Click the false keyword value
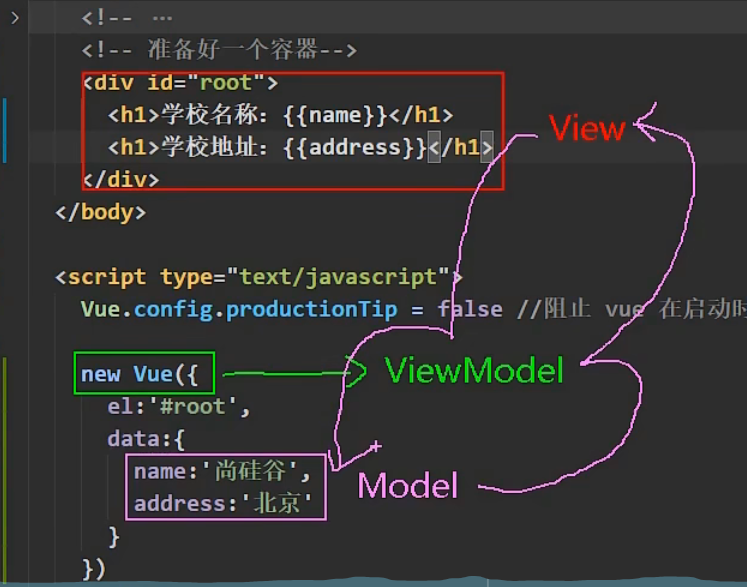This screenshot has width=747, height=587. [x=469, y=309]
